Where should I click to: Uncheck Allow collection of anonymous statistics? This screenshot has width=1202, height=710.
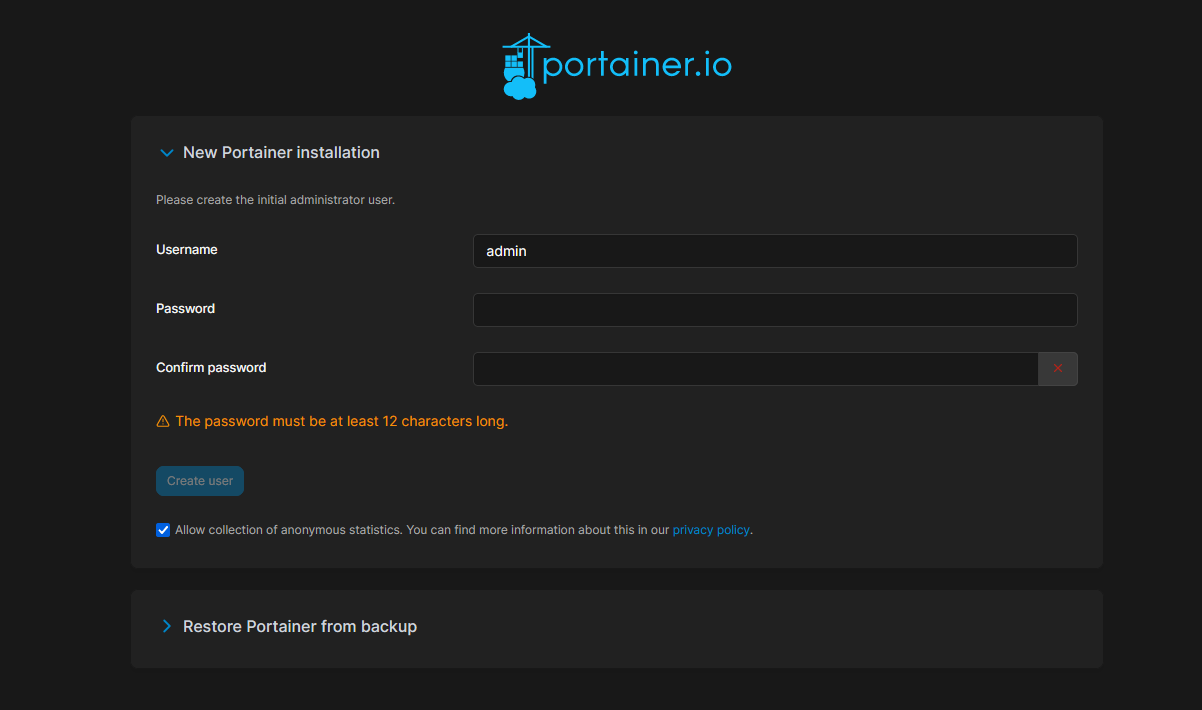pos(163,530)
